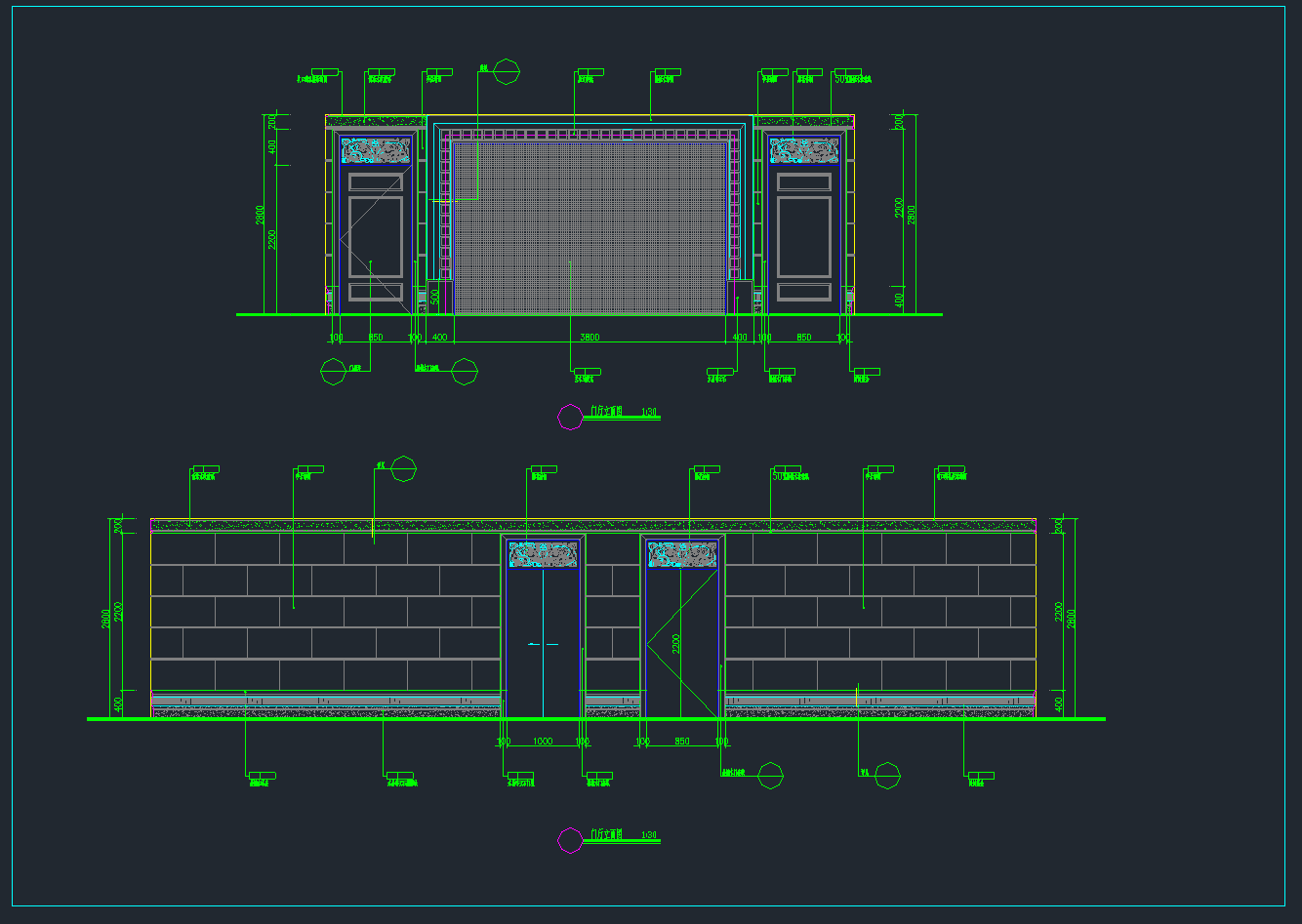Click the 1000 dimension under the double door
The height and width of the screenshot is (924, 1302).
click(x=543, y=742)
